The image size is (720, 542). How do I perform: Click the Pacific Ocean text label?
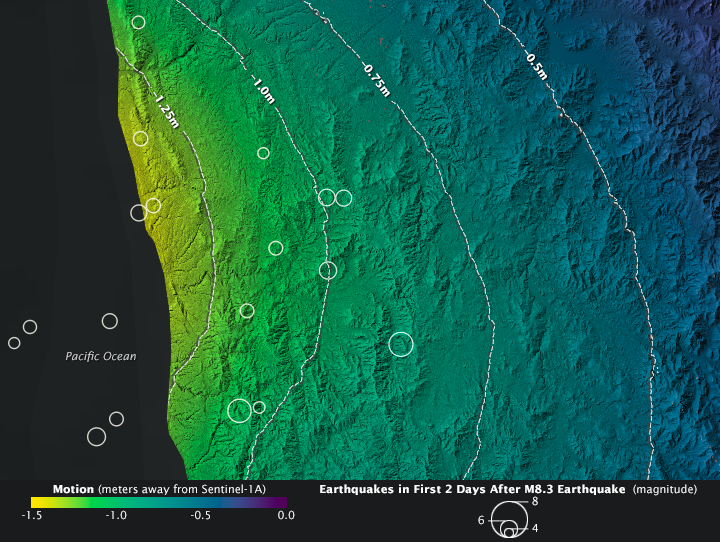click(101, 356)
